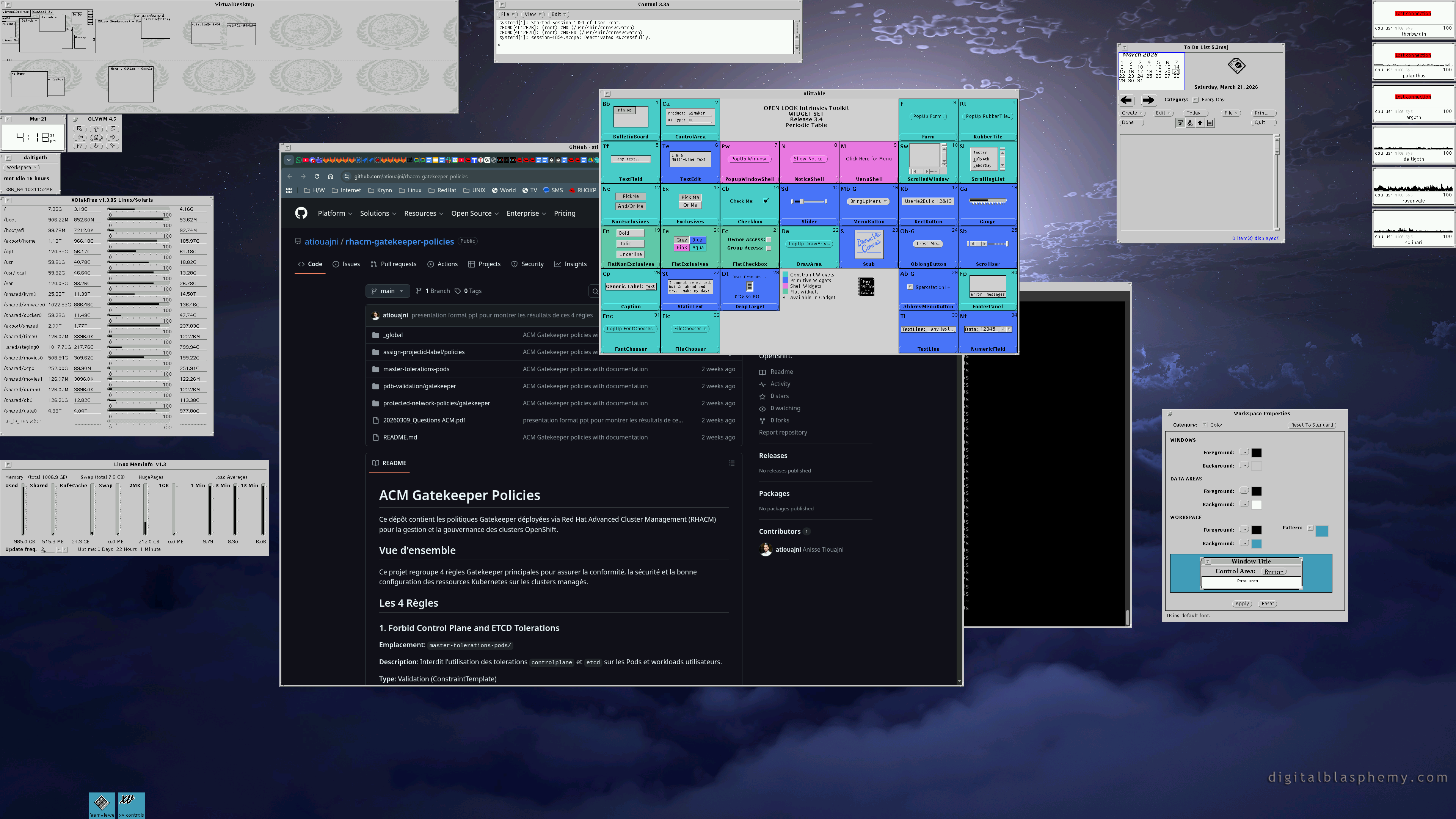Viewport: 1456px width, 819px height.
Task: Open the Every Day Category dropdown
Action: click(1196, 100)
